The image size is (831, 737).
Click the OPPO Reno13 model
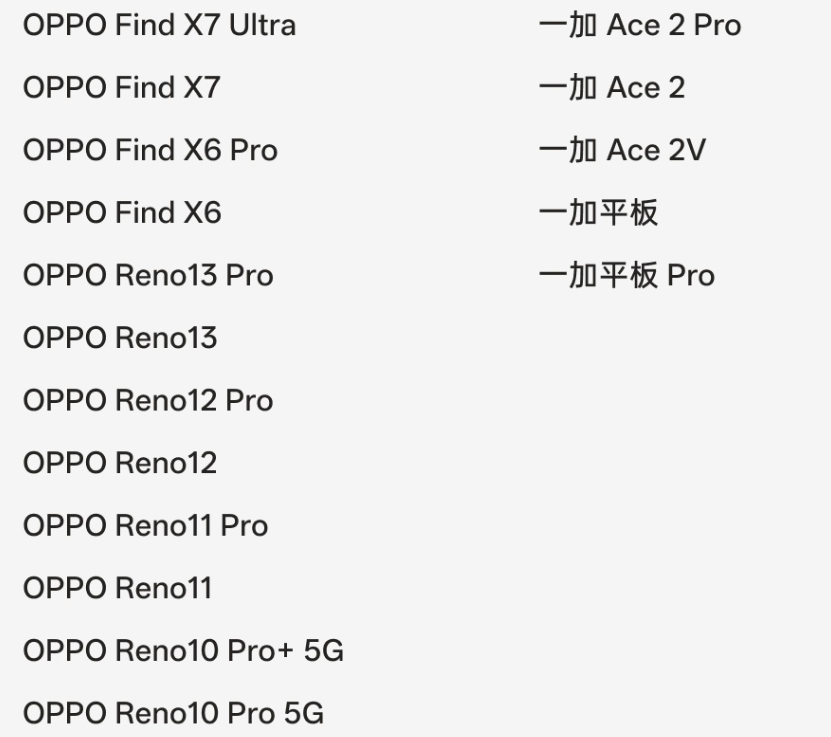[120, 338]
